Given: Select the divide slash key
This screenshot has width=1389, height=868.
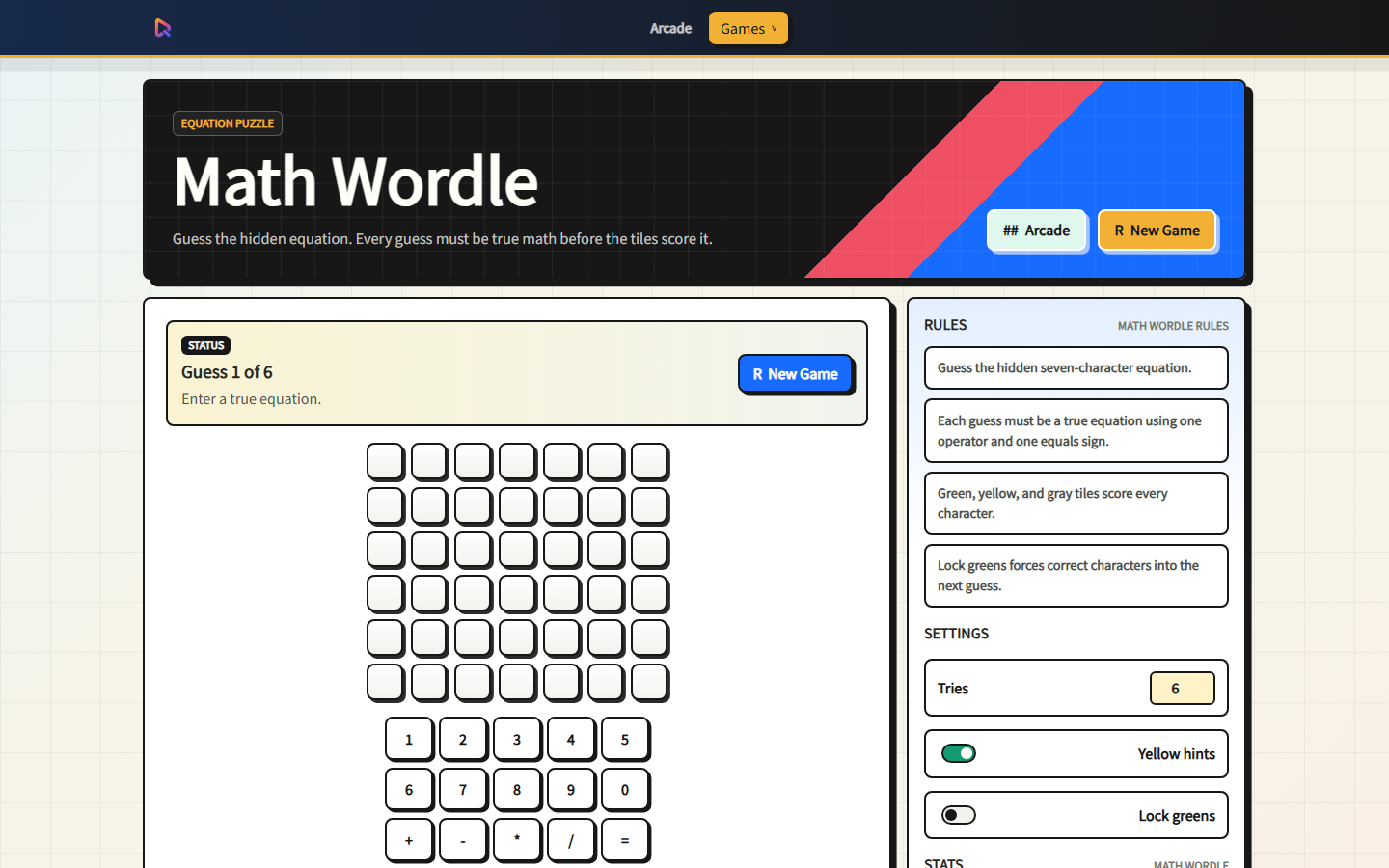Looking at the screenshot, I should [571, 840].
